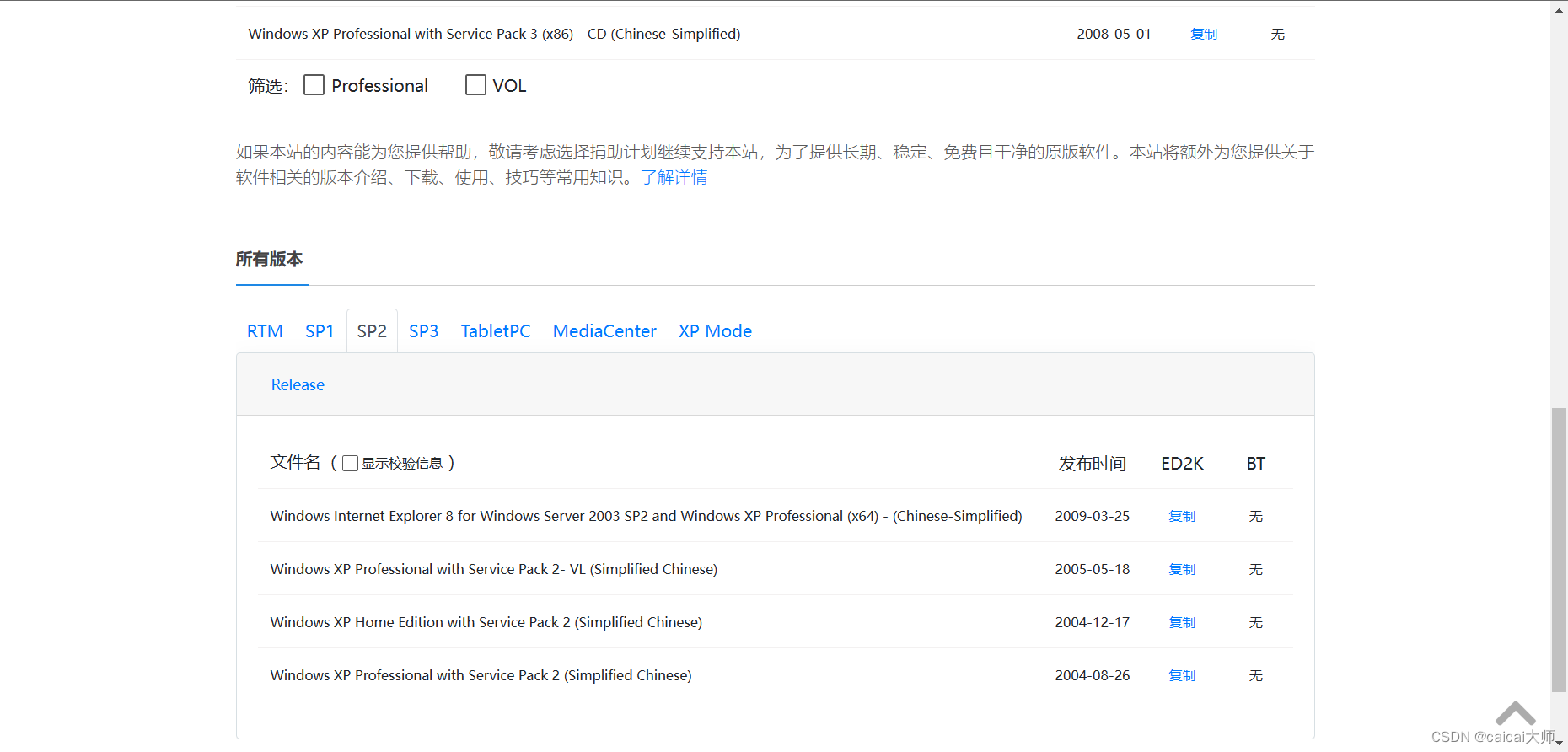Screen dimensions: 1568x752
Task: Copy ED2K for XP Professional SP2 VL
Action: click(x=1181, y=569)
